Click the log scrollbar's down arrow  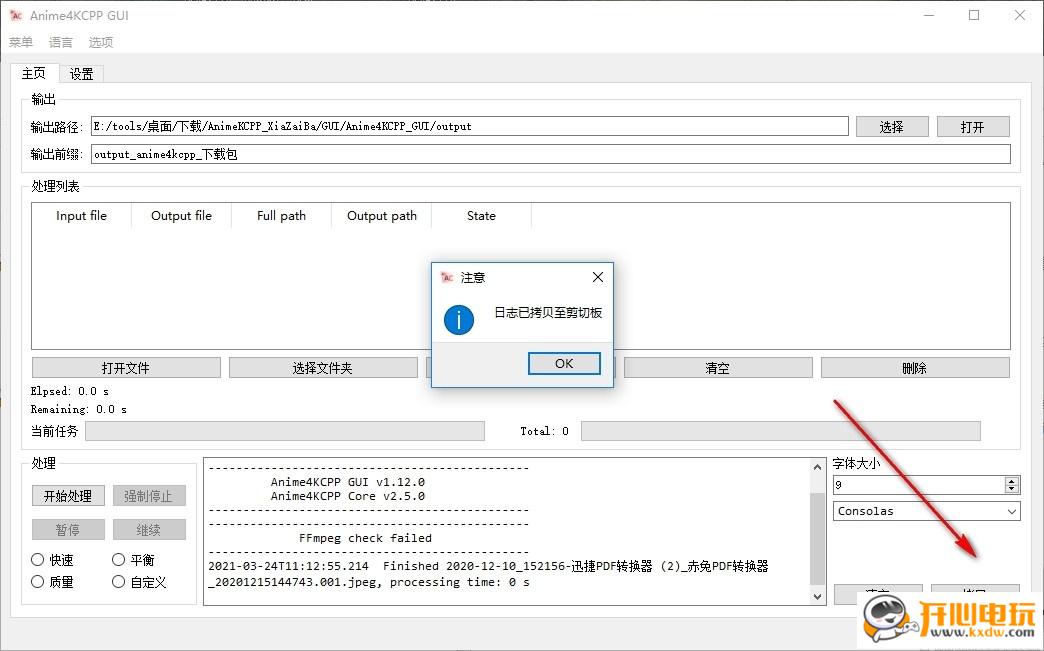pyautogui.click(x=818, y=596)
